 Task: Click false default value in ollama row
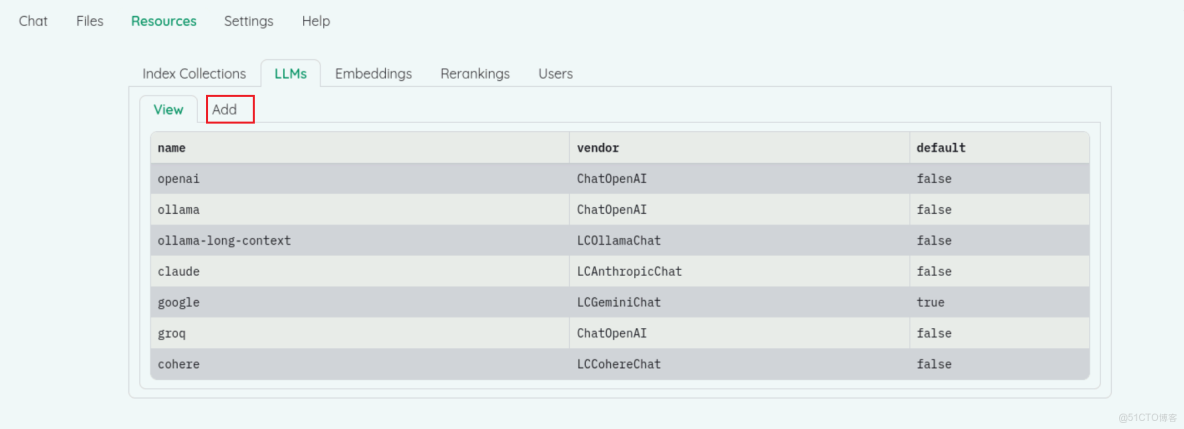coord(999,209)
